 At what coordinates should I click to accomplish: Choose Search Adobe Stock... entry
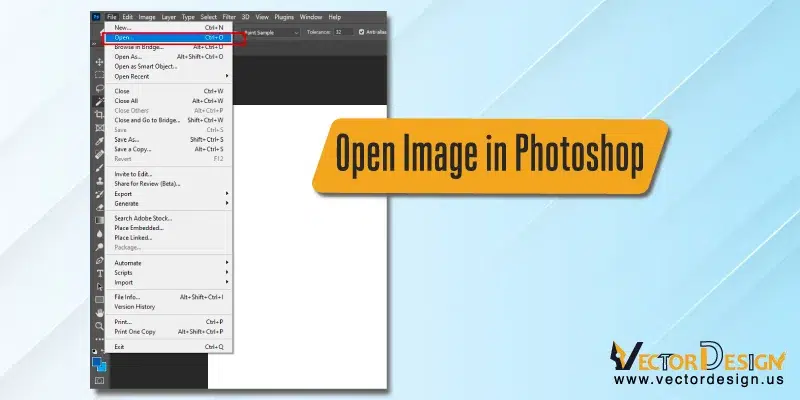point(169,218)
